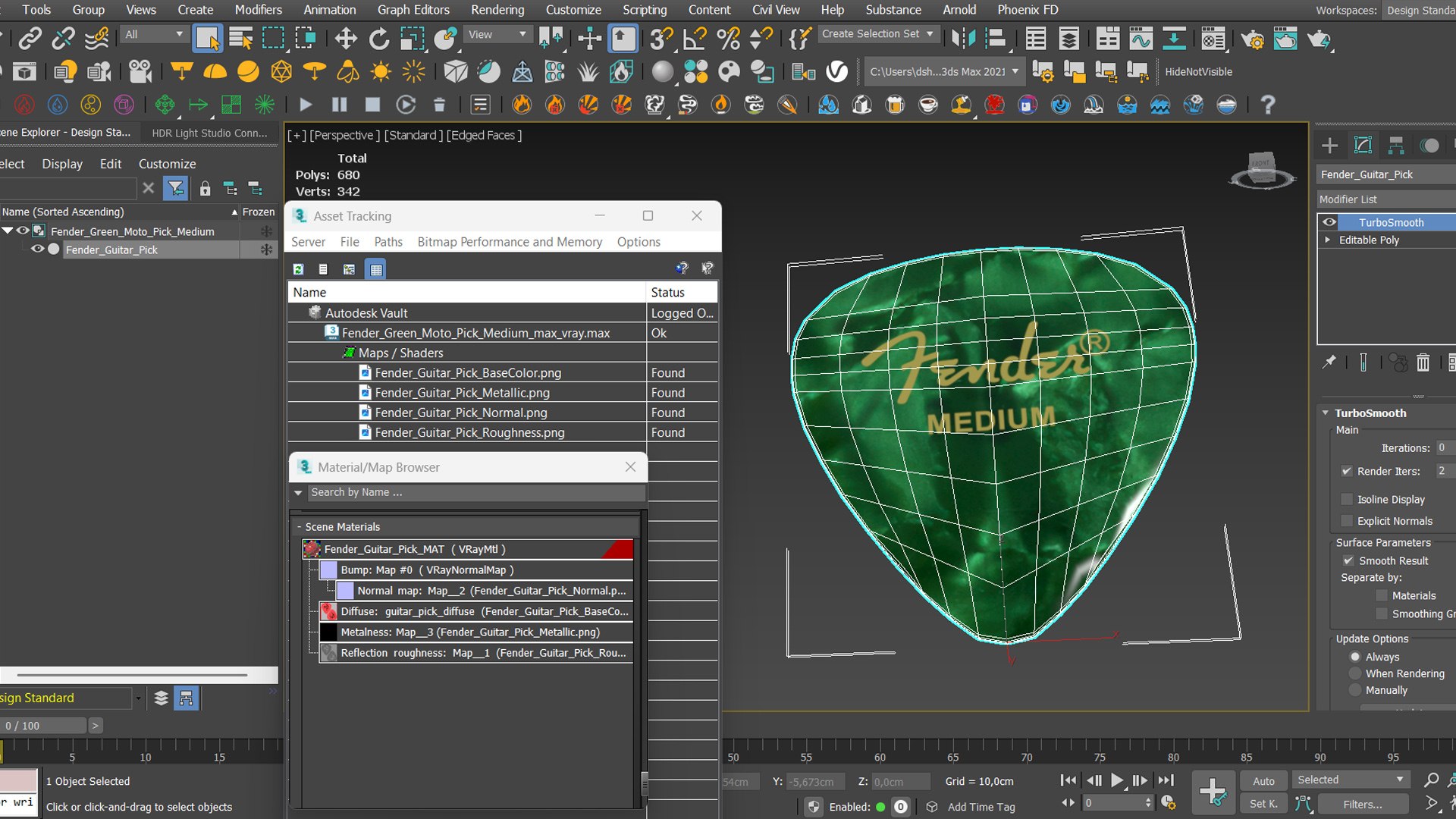The width and height of the screenshot is (1456, 819).
Task: Go to the end frame
Action: (1166, 780)
